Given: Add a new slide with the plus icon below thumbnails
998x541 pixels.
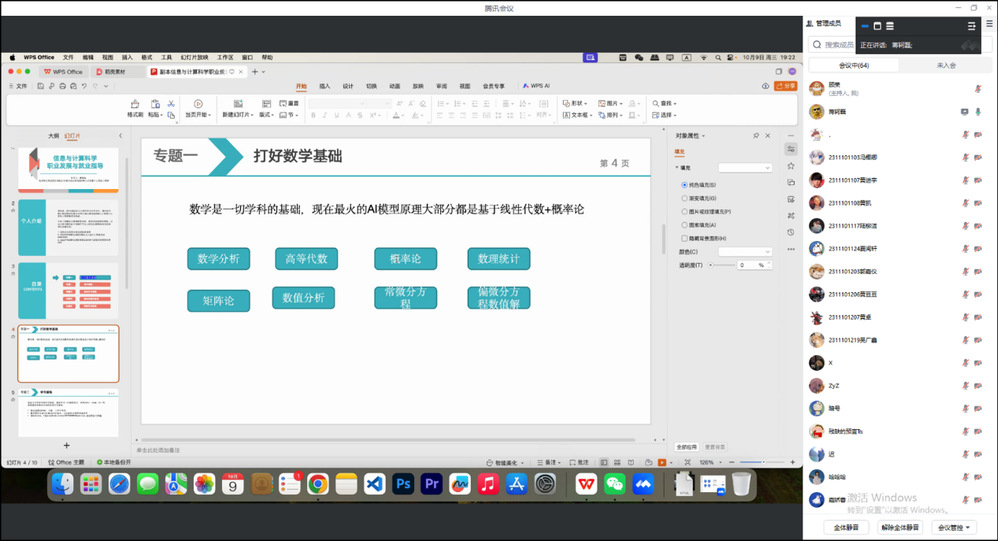Looking at the screenshot, I should point(67,444).
